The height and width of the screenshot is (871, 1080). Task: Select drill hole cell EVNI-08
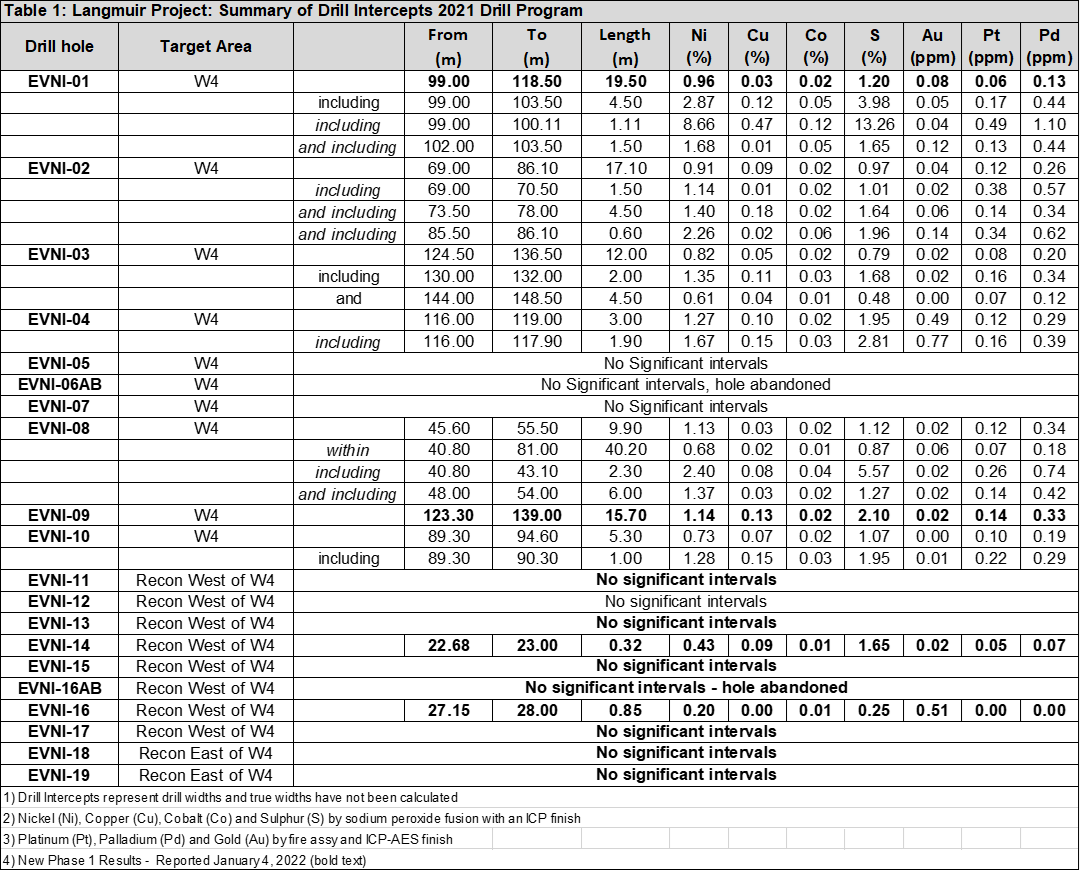[59, 428]
